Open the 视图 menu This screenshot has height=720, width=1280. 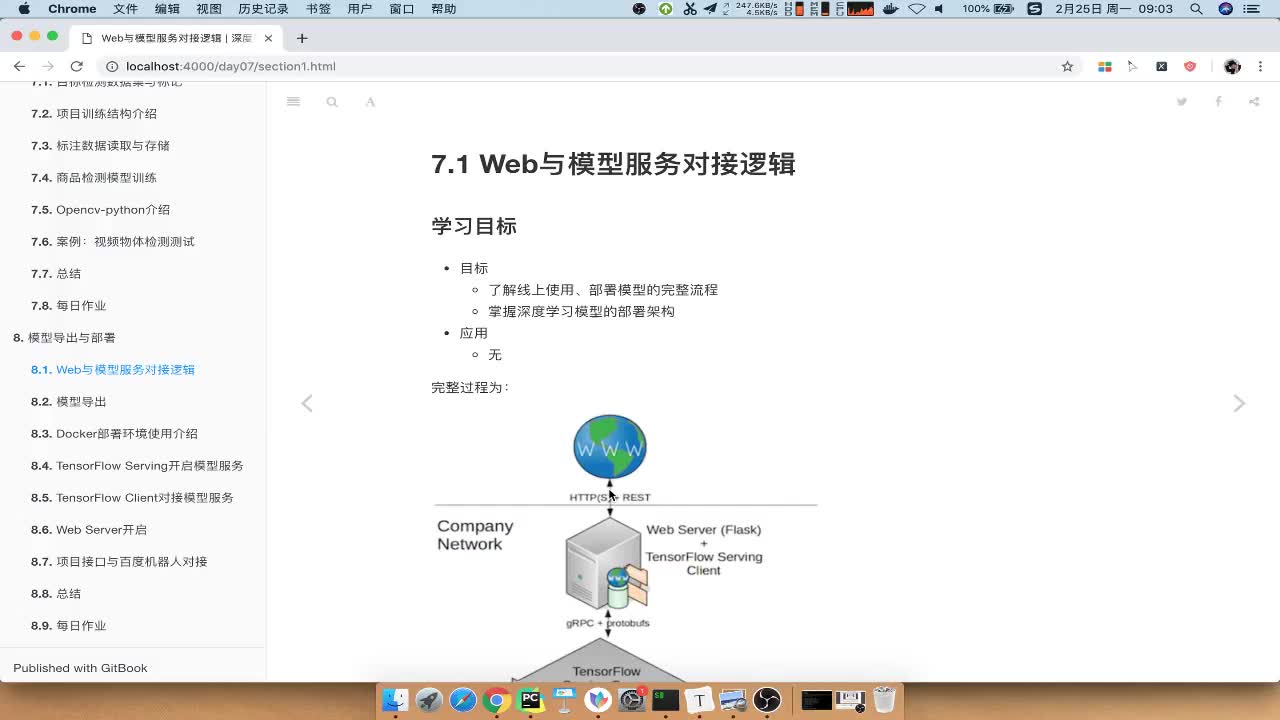tap(209, 9)
